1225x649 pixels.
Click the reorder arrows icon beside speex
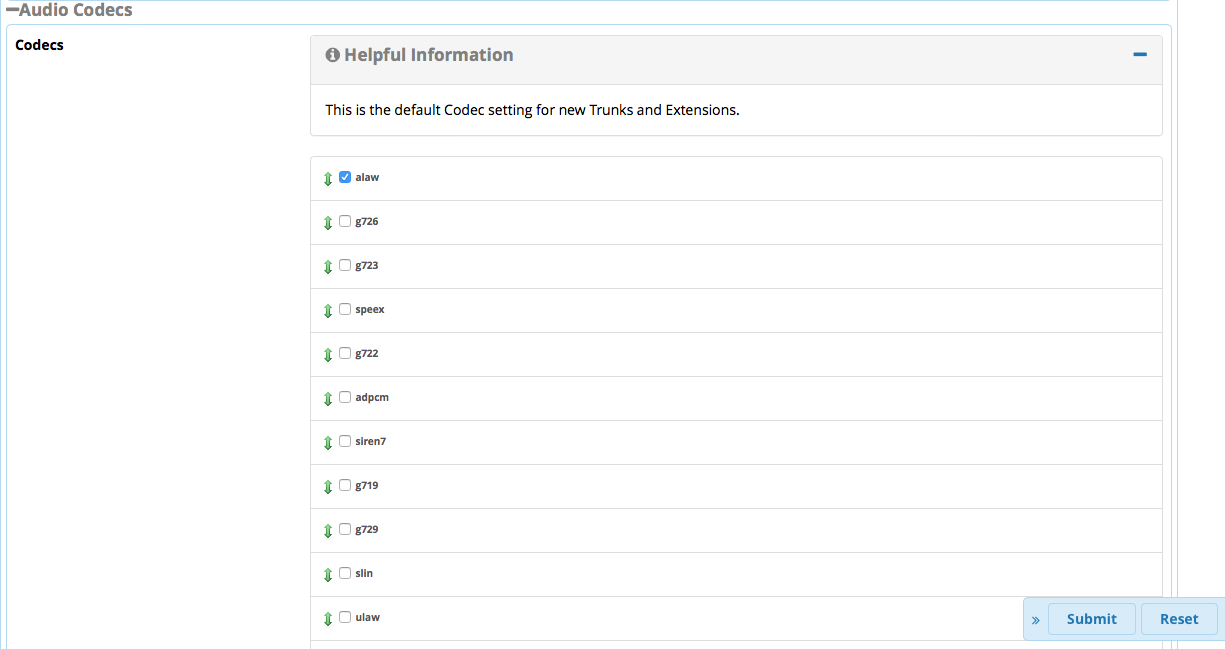click(328, 311)
